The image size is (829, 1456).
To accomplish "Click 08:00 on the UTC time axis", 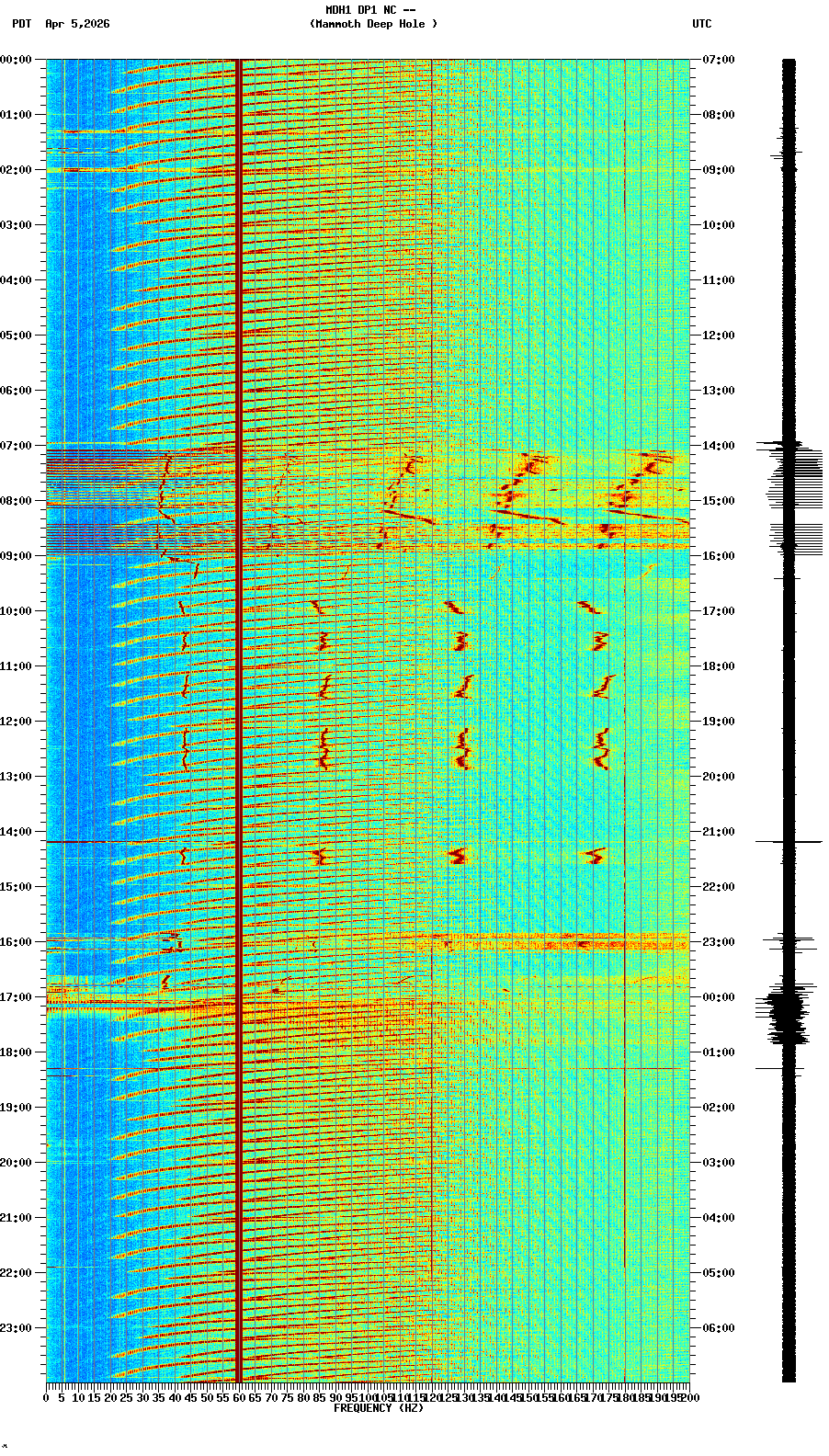I will [719, 115].
